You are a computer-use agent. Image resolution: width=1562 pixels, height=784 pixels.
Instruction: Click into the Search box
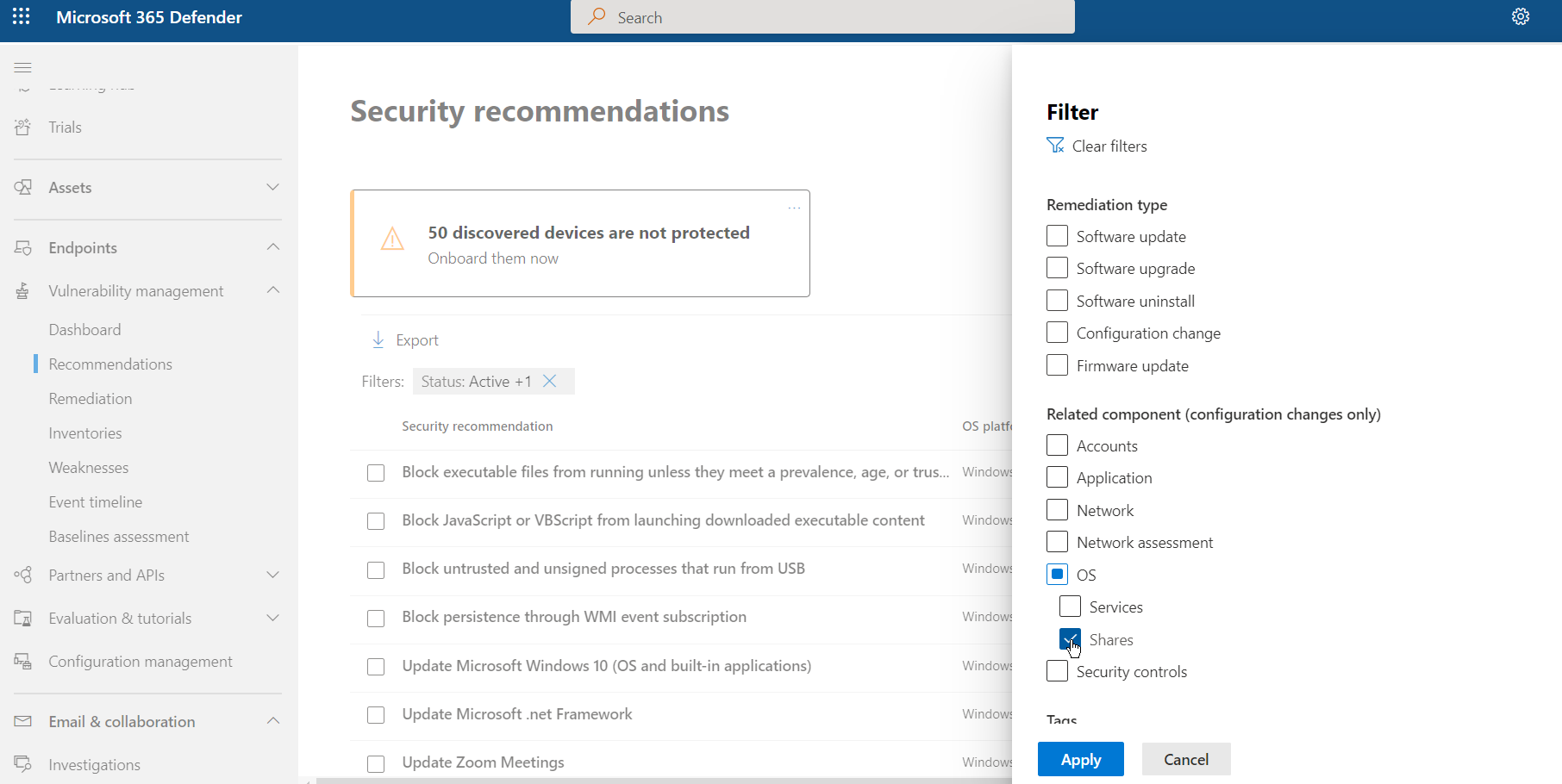pyautogui.click(x=822, y=17)
